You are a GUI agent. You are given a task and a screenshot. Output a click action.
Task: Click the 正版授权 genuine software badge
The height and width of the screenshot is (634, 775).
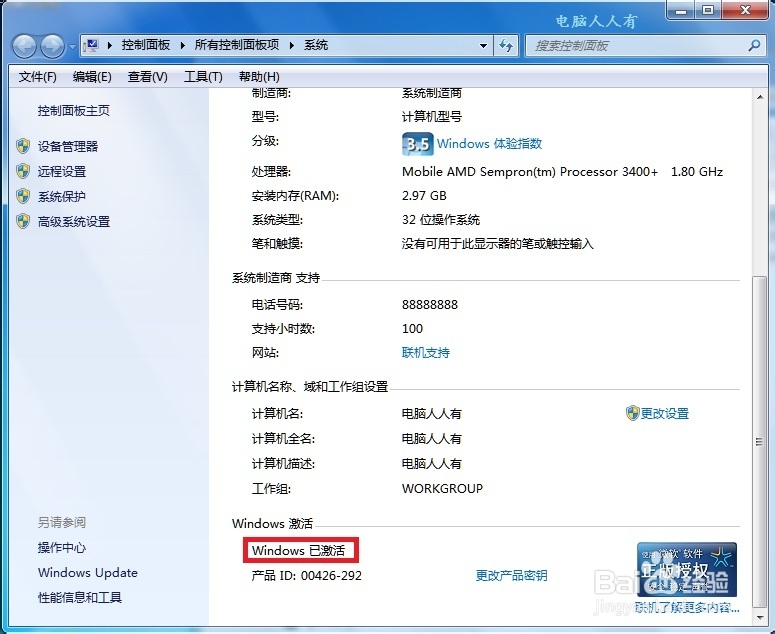pos(687,569)
